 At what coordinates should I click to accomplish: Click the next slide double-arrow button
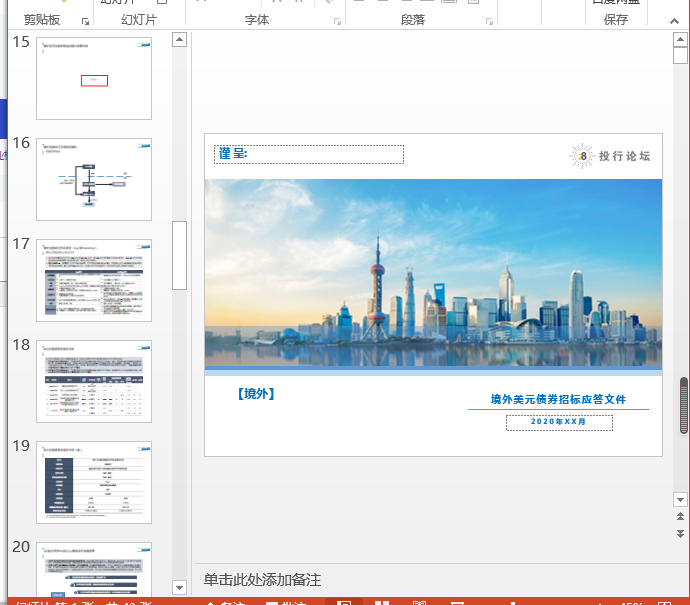click(x=680, y=532)
